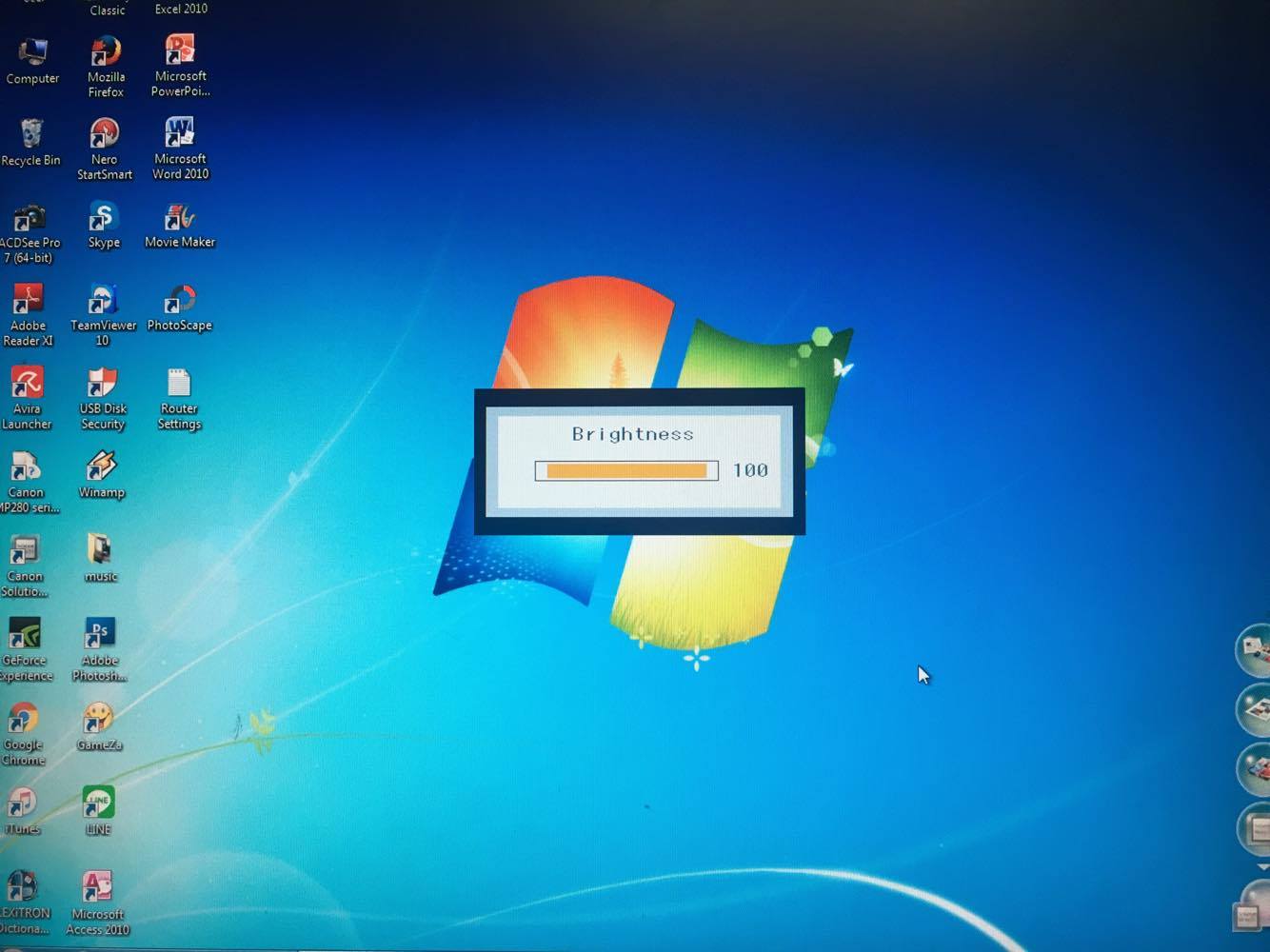The height and width of the screenshot is (952, 1270).
Task: Open Microsoft Access 2010
Action: point(98,902)
